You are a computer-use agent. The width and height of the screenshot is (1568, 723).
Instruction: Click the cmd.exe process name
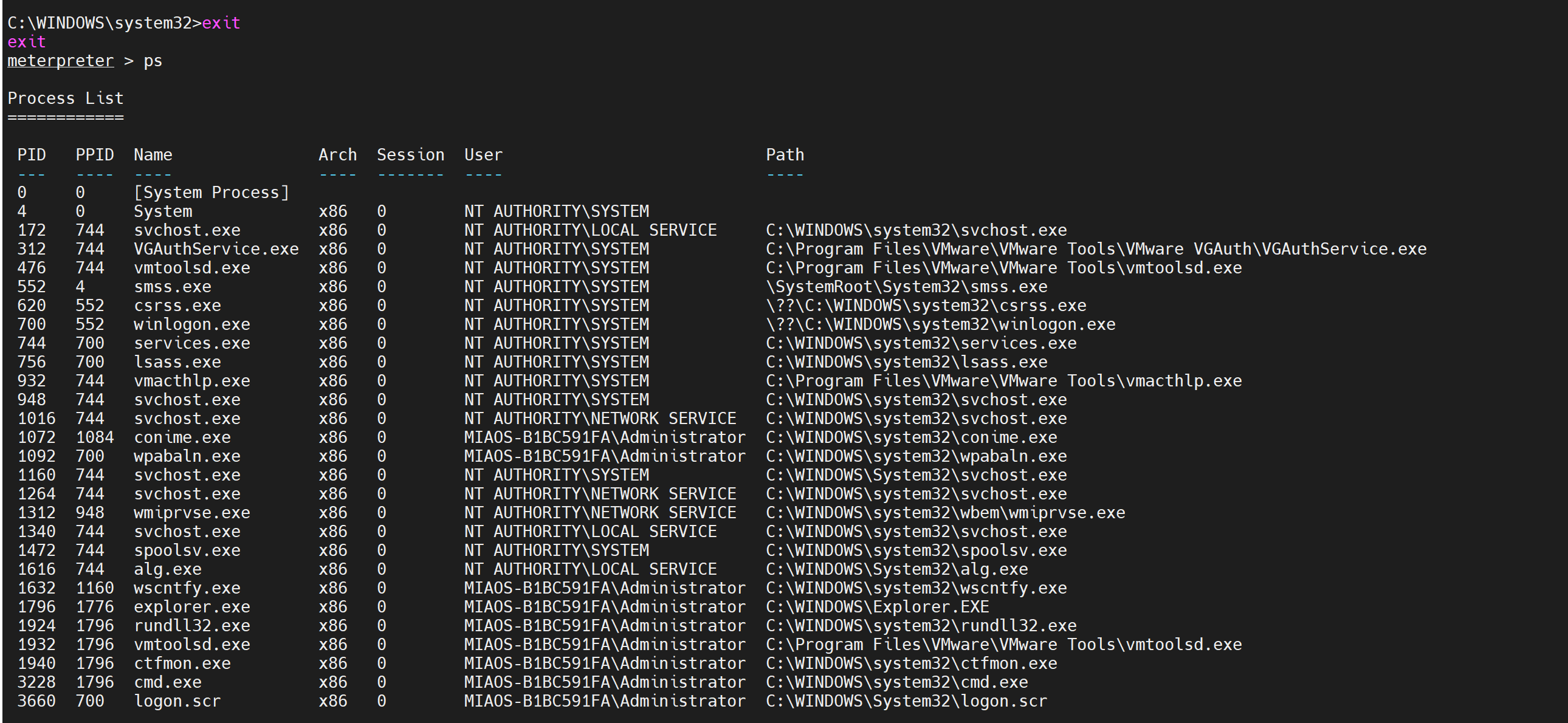[167, 682]
